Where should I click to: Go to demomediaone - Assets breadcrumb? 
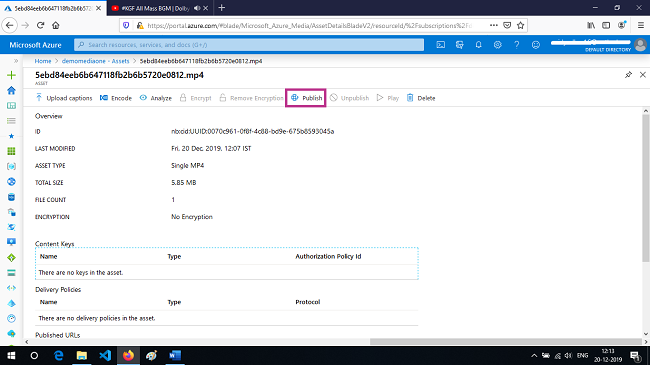95,61
